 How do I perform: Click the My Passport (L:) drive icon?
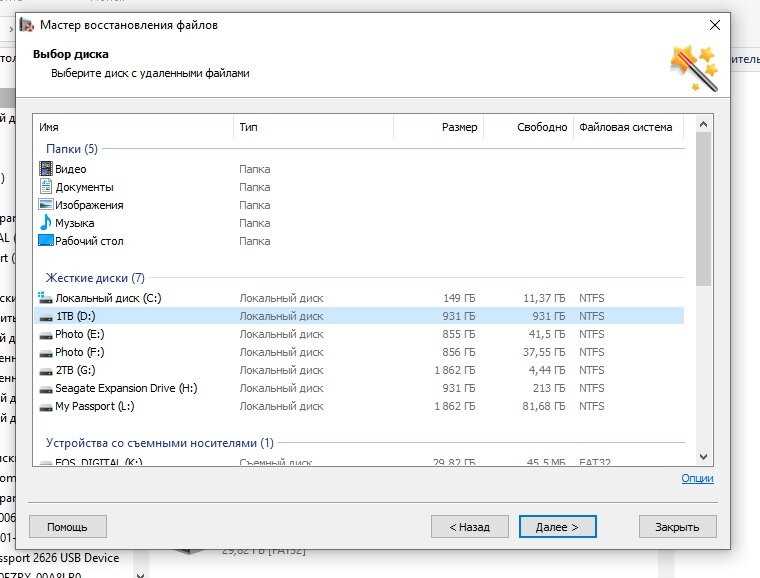[x=45, y=406]
